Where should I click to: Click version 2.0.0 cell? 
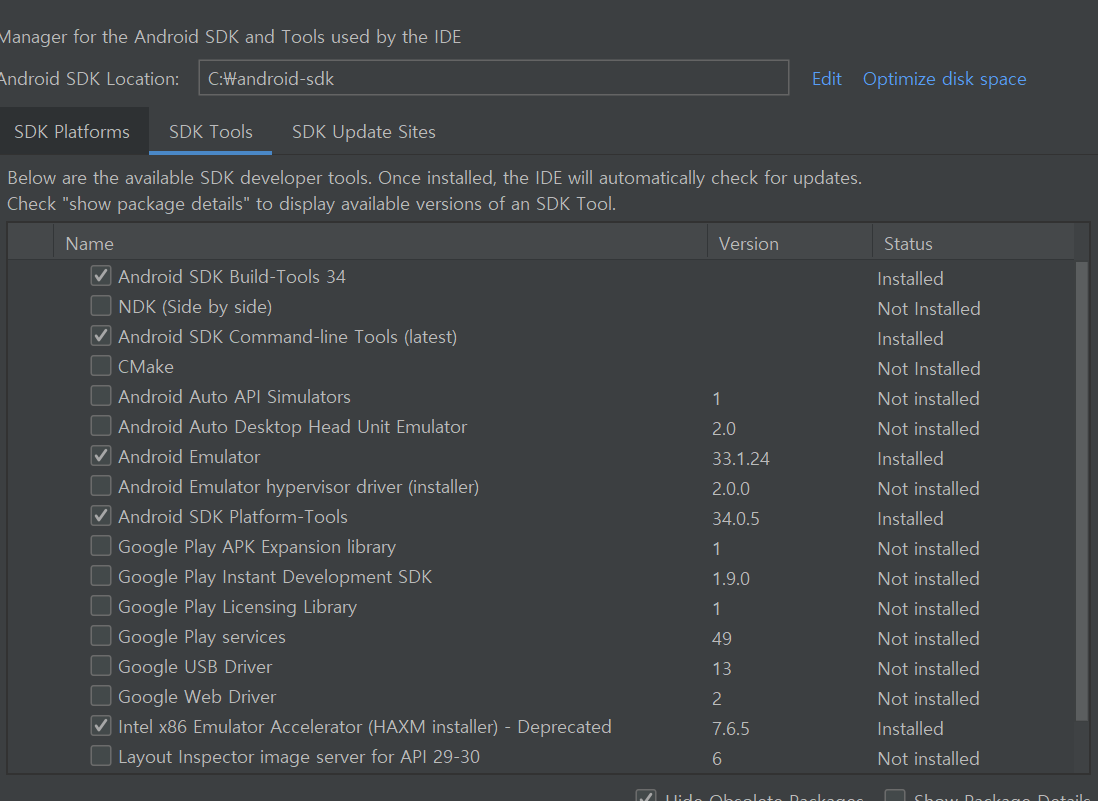730,489
